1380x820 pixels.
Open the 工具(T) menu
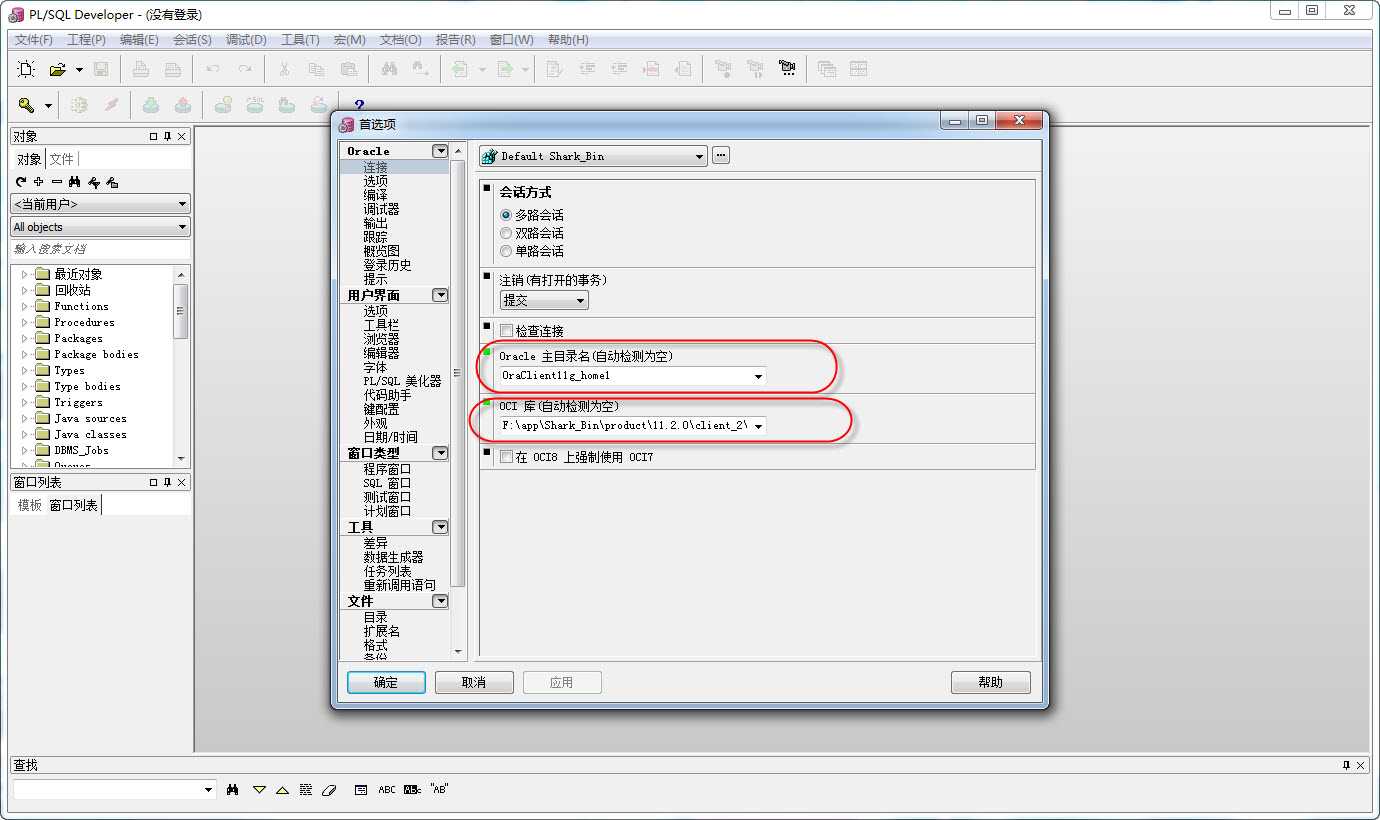[300, 40]
